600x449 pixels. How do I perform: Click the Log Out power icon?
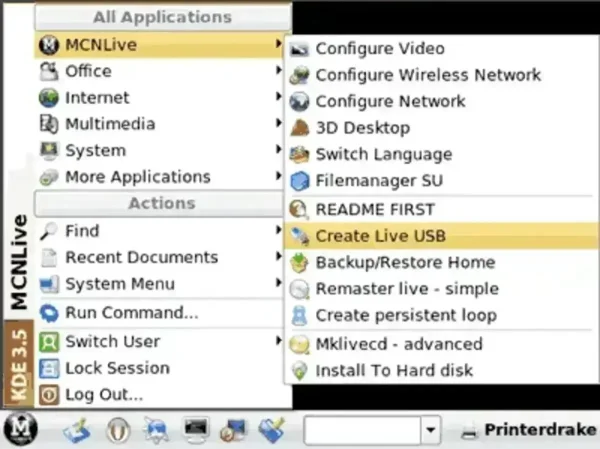coord(49,395)
